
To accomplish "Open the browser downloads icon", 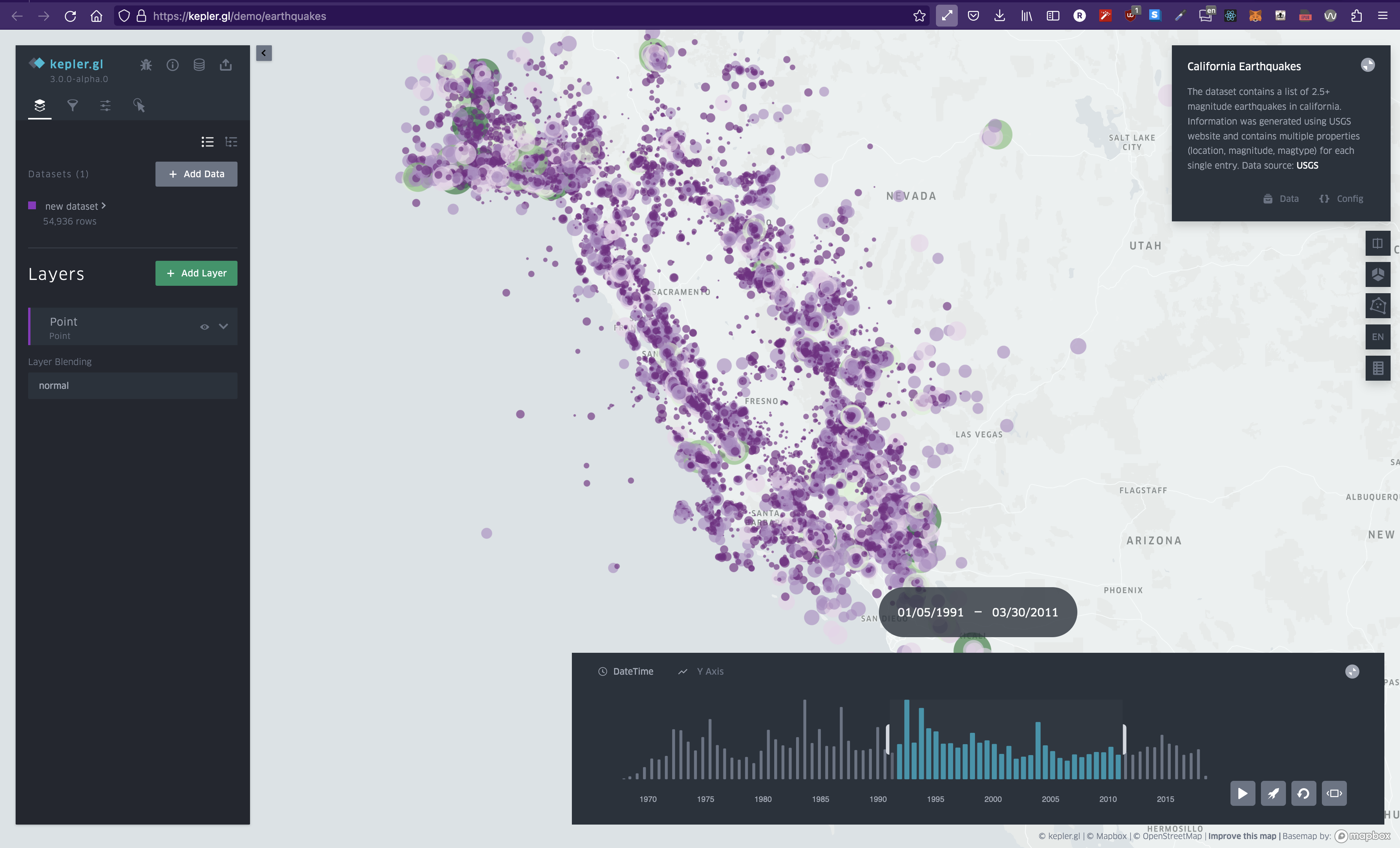I will pyautogui.click(x=1000, y=16).
